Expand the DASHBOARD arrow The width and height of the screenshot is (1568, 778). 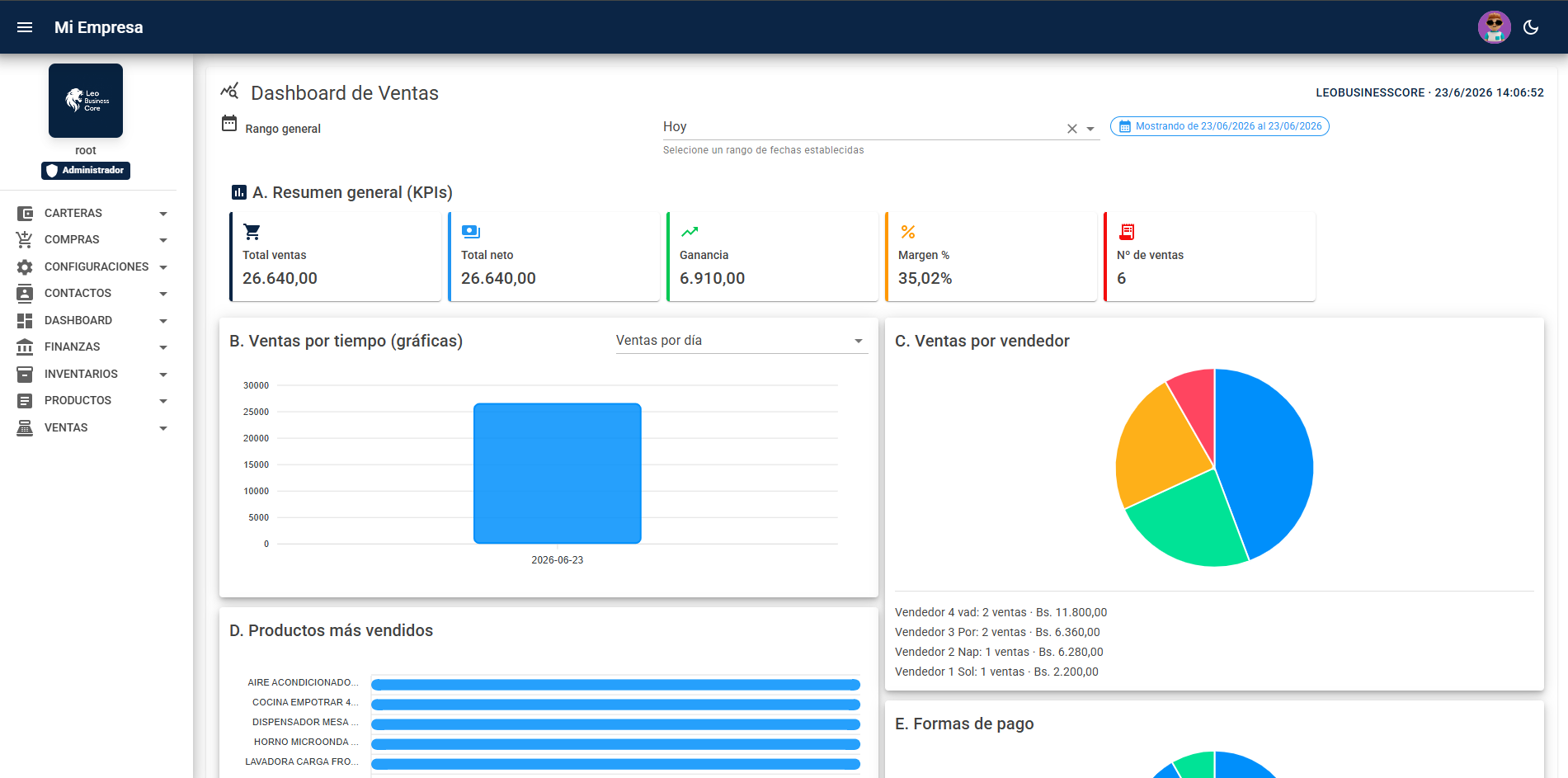tap(163, 321)
